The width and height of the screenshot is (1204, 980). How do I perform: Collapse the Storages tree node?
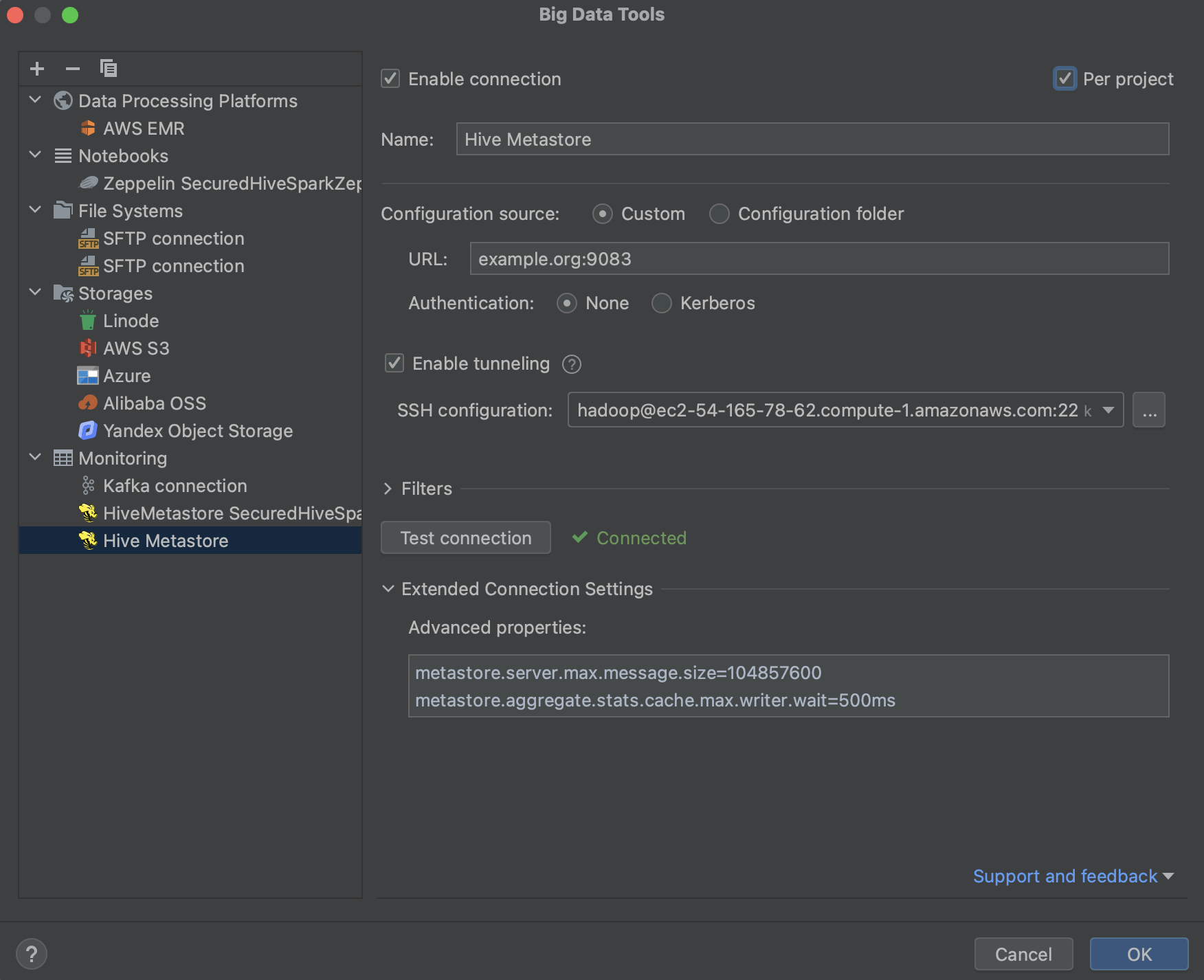point(35,293)
